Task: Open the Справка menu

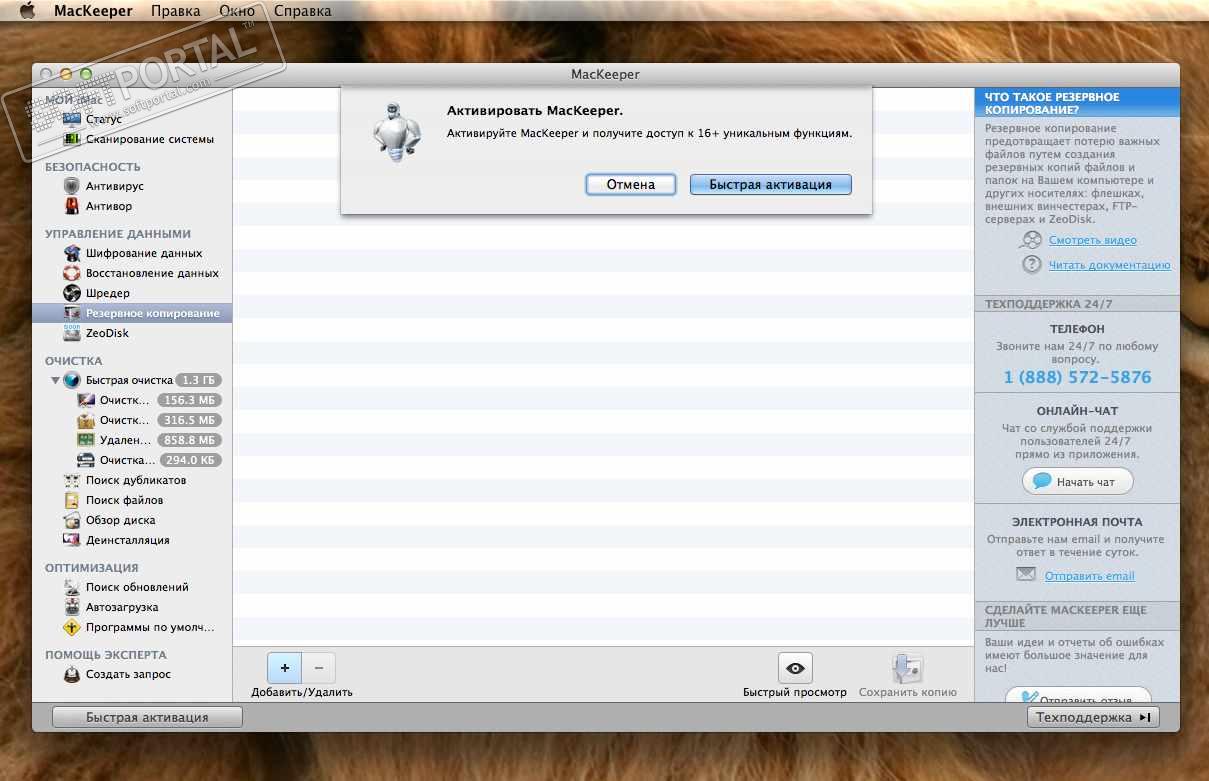Action: [x=302, y=11]
